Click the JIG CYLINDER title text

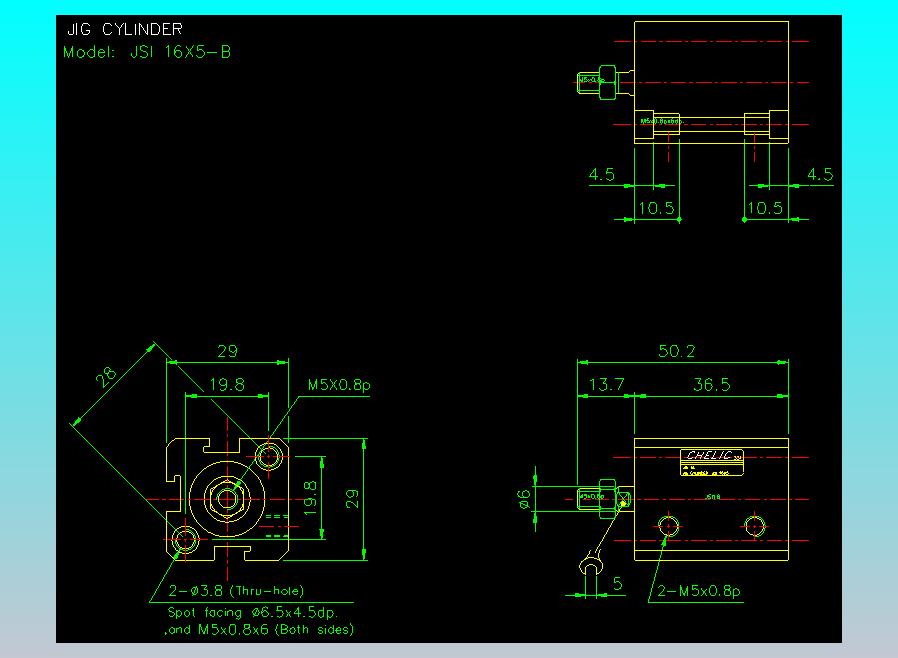[125, 29]
